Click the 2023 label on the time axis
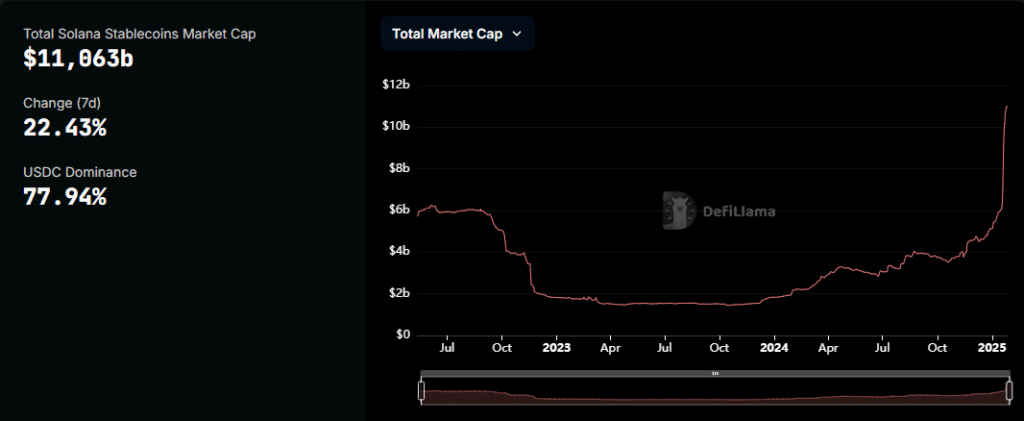Image resolution: width=1024 pixels, height=421 pixels. click(556, 348)
